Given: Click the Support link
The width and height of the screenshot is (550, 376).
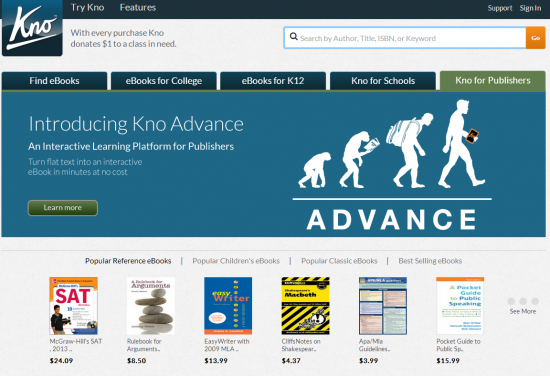Looking at the screenshot, I should pyautogui.click(x=500, y=8).
